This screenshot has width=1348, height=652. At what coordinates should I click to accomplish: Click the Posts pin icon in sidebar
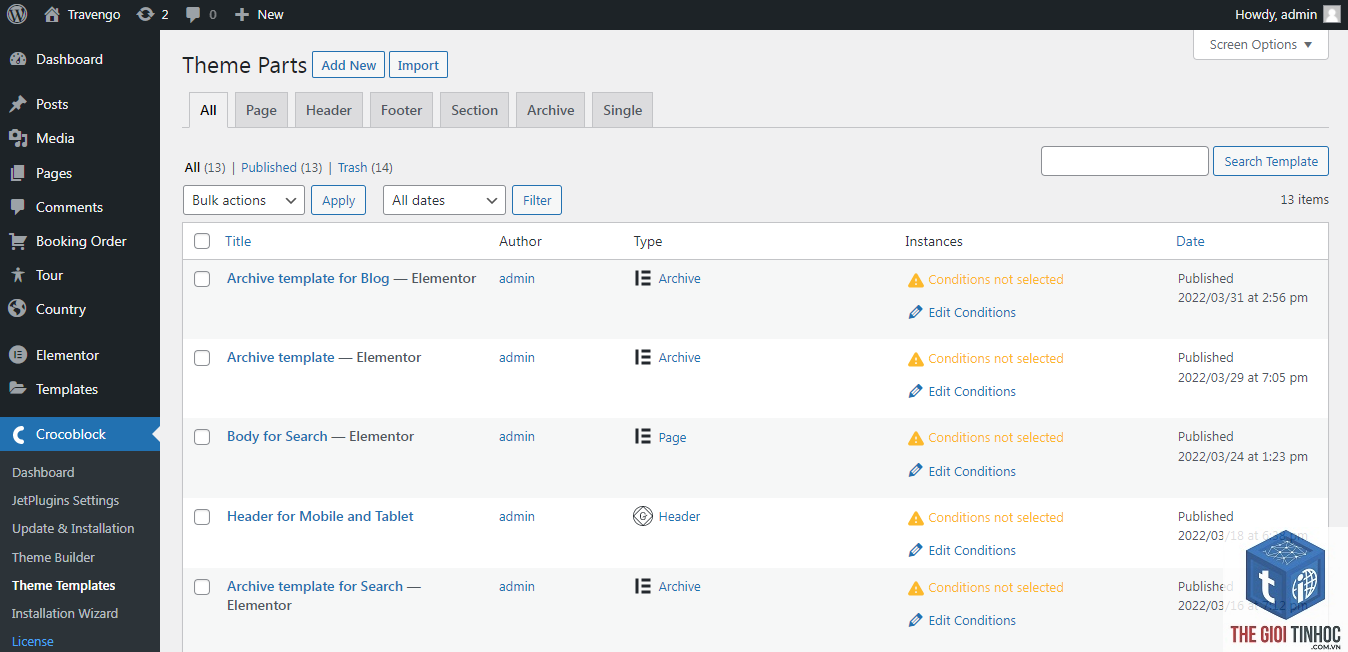(17, 104)
